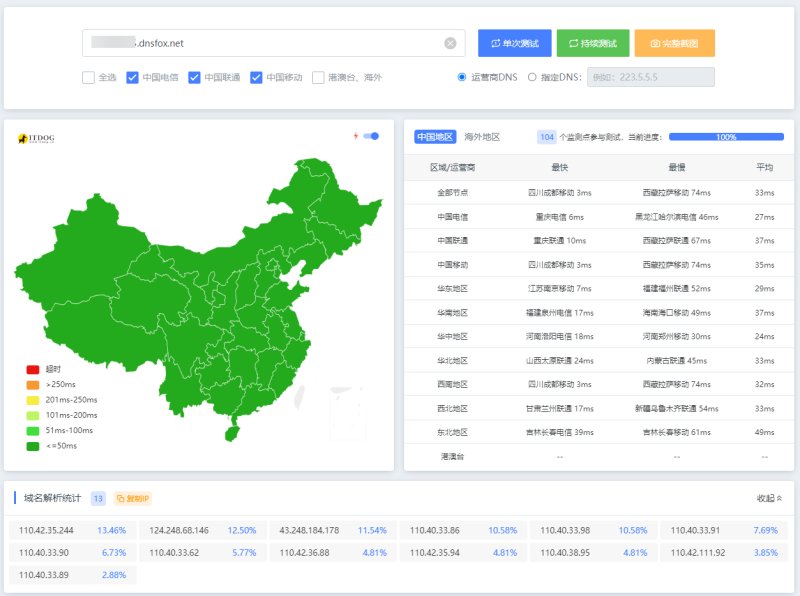This screenshot has height=596, width=800.
Task: Start 持续测试 continuous testing
Action: point(593,43)
